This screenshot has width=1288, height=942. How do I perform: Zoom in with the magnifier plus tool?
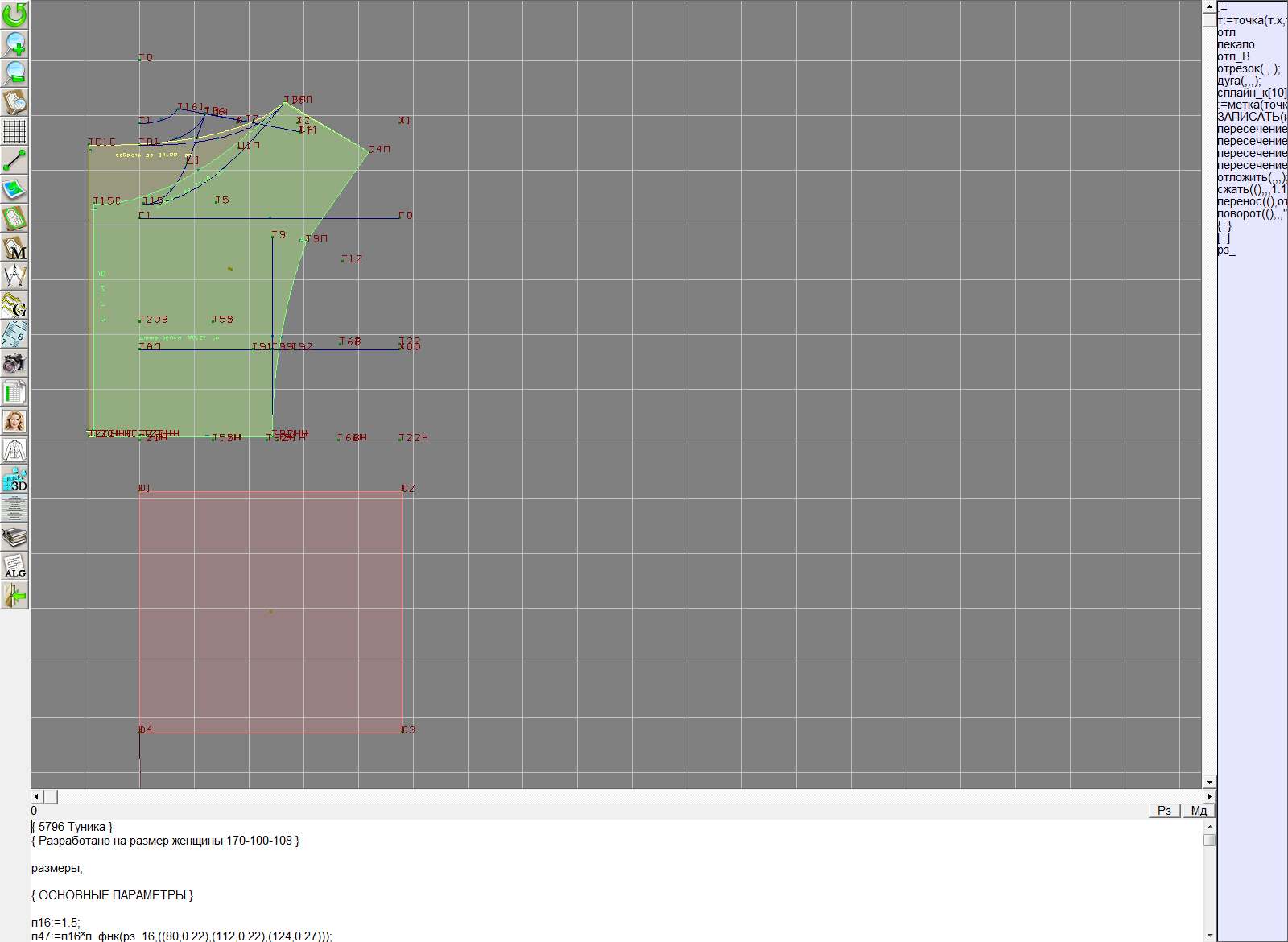point(14,43)
